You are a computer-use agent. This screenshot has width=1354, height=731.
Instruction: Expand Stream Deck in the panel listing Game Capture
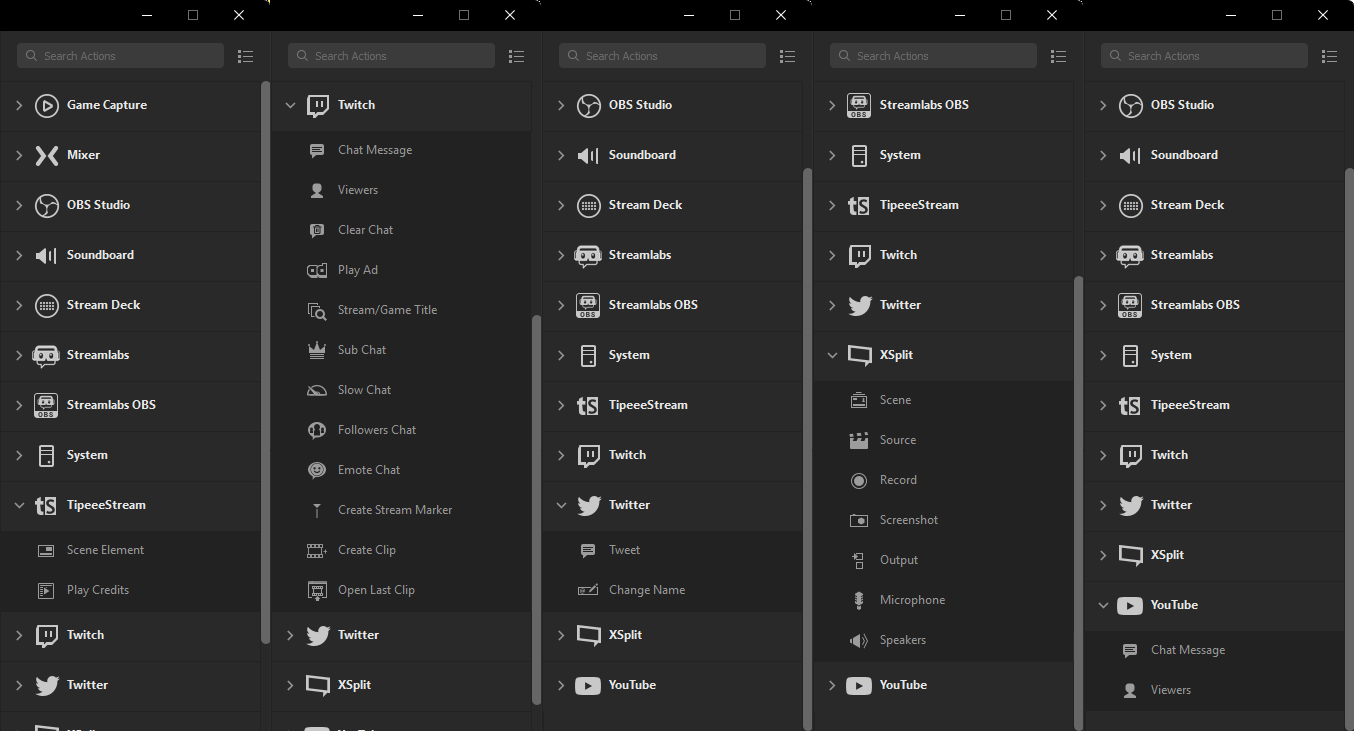tap(19, 305)
